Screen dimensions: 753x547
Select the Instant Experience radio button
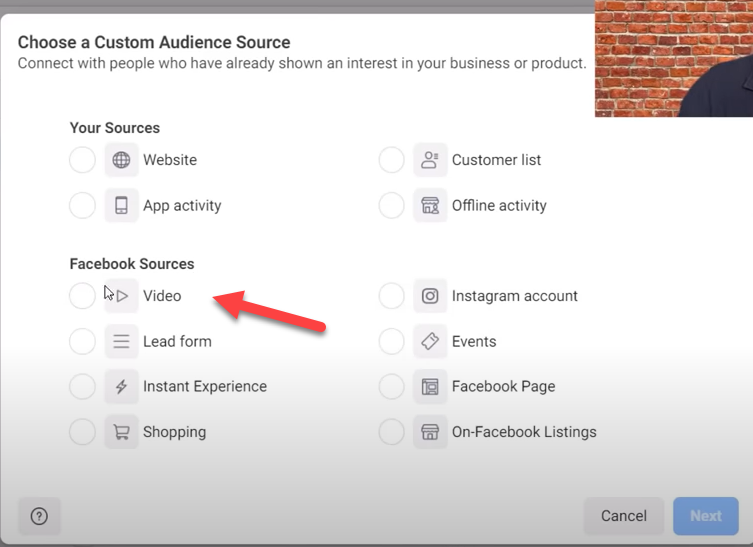tap(83, 387)
